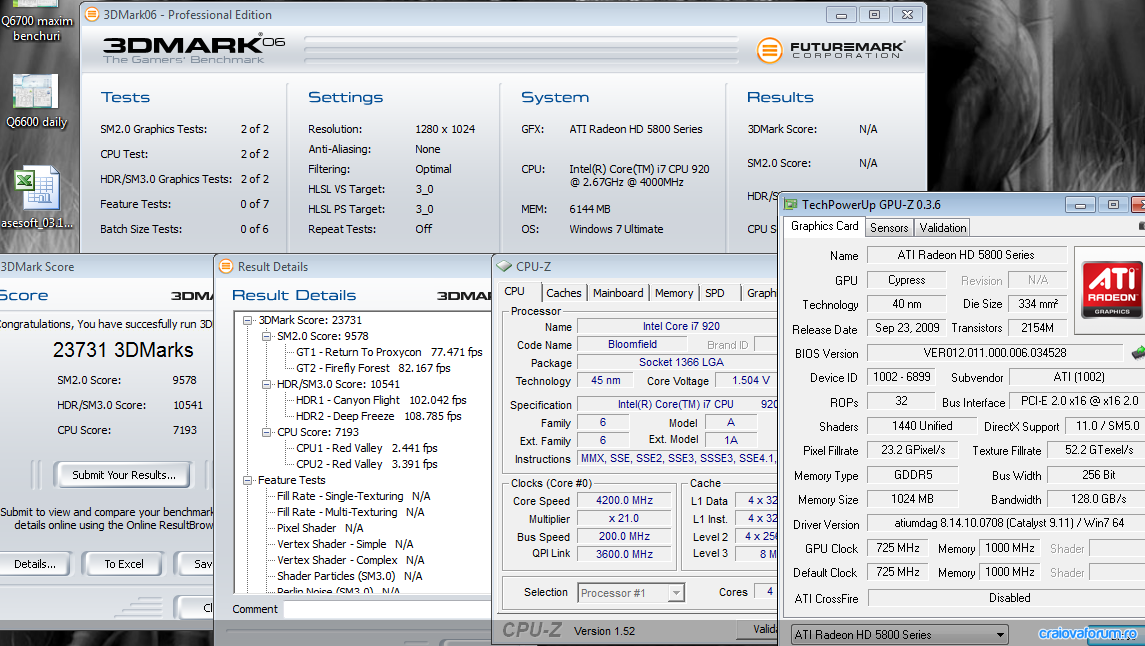Open the Validation tab in GPU-Z
The height and width of the screenshot is (646, 1145).
coord(943,228)
